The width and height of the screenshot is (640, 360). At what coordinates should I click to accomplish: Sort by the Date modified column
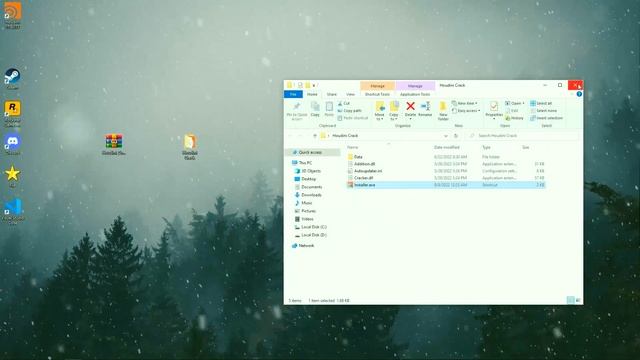(x=447, y=147)
